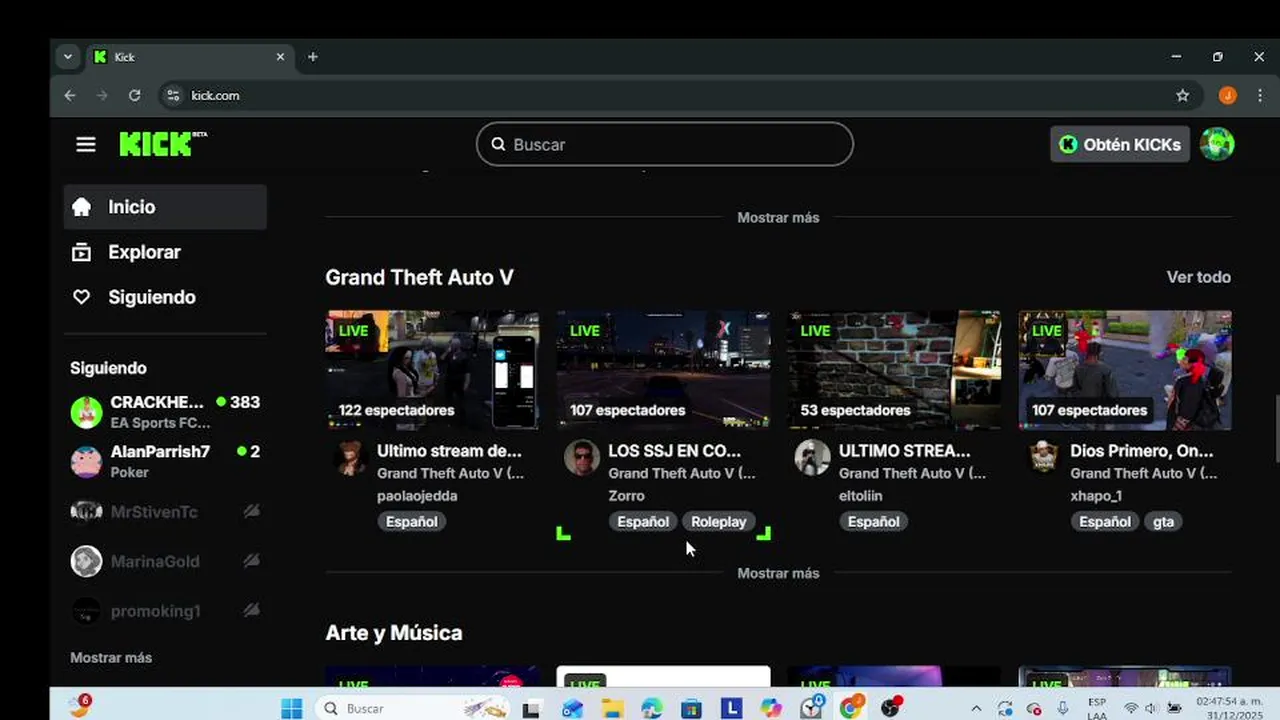Click the magnifier icon in Buscar field
The height and width of the screenshot is (720, 1280).
pyautogui.click(x=498, y=144)
